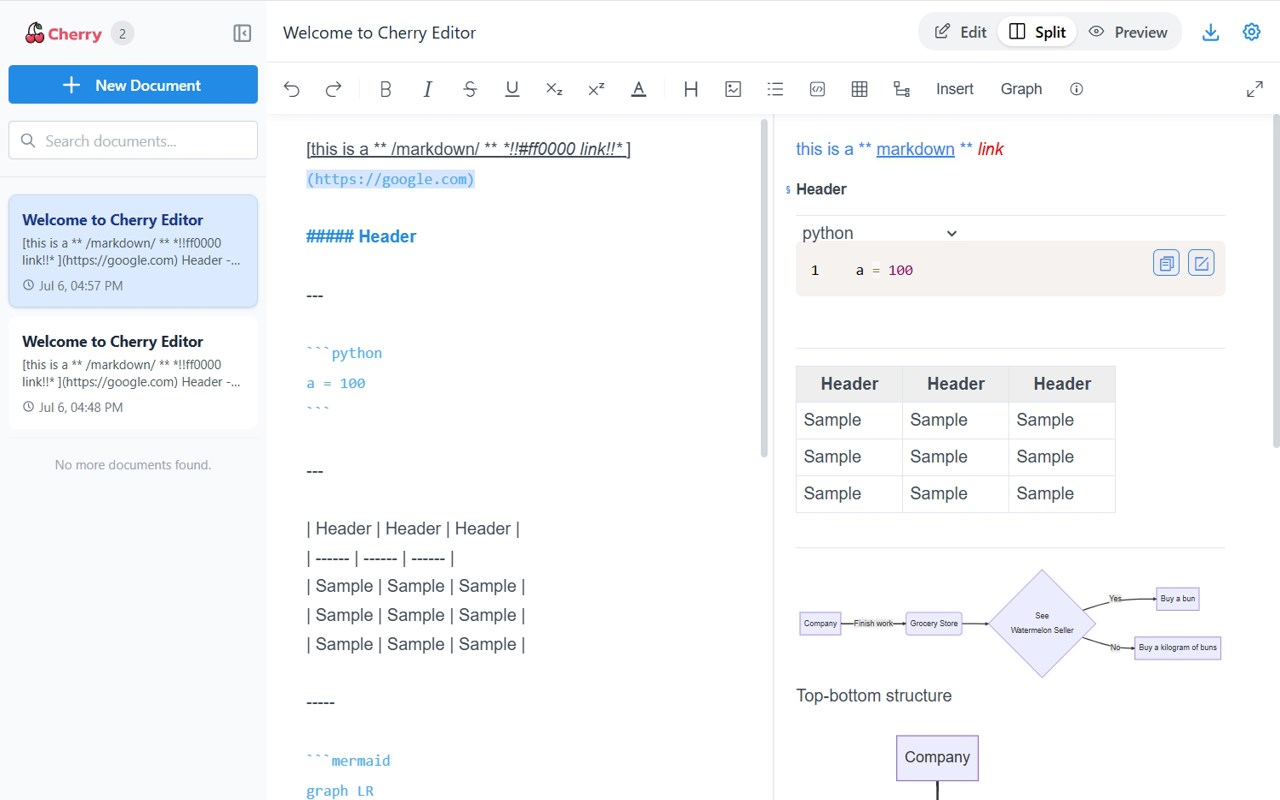Open the document dated Jul 6, 04:57 PM

point(133,251)
